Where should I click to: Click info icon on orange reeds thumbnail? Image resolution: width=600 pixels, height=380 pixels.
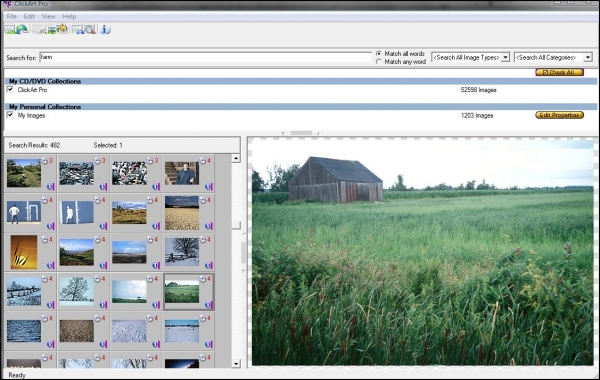coord(50,266)
